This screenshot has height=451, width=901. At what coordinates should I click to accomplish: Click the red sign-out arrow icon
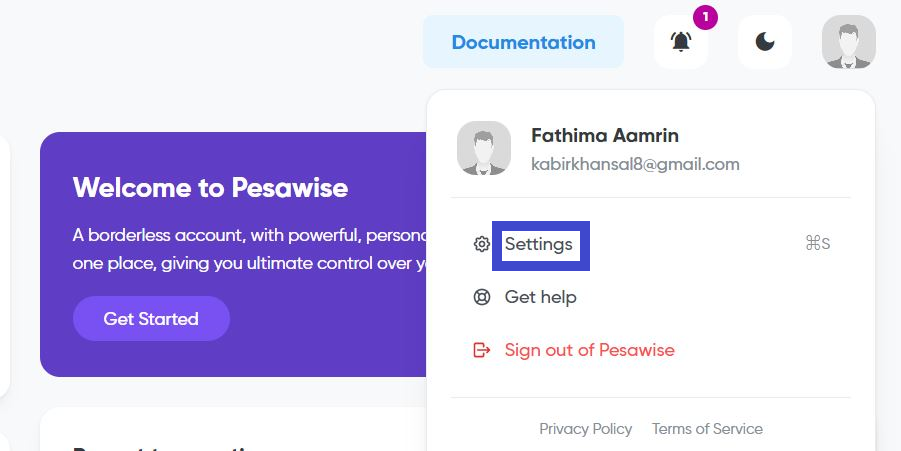coord(482,350)
